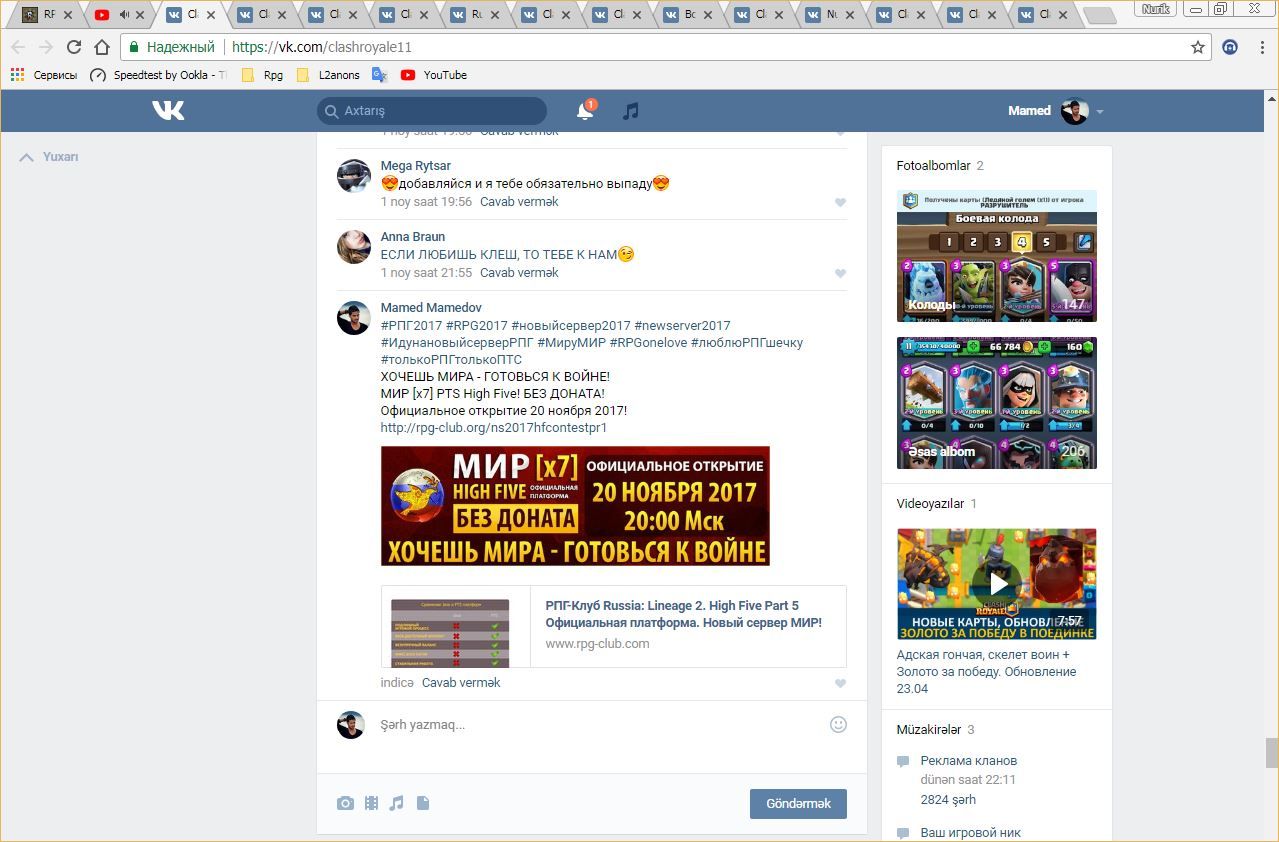The image size is (1279, 842).
Task: Open the РПГ-Клуб Russia link preview title
Action: 683,614
